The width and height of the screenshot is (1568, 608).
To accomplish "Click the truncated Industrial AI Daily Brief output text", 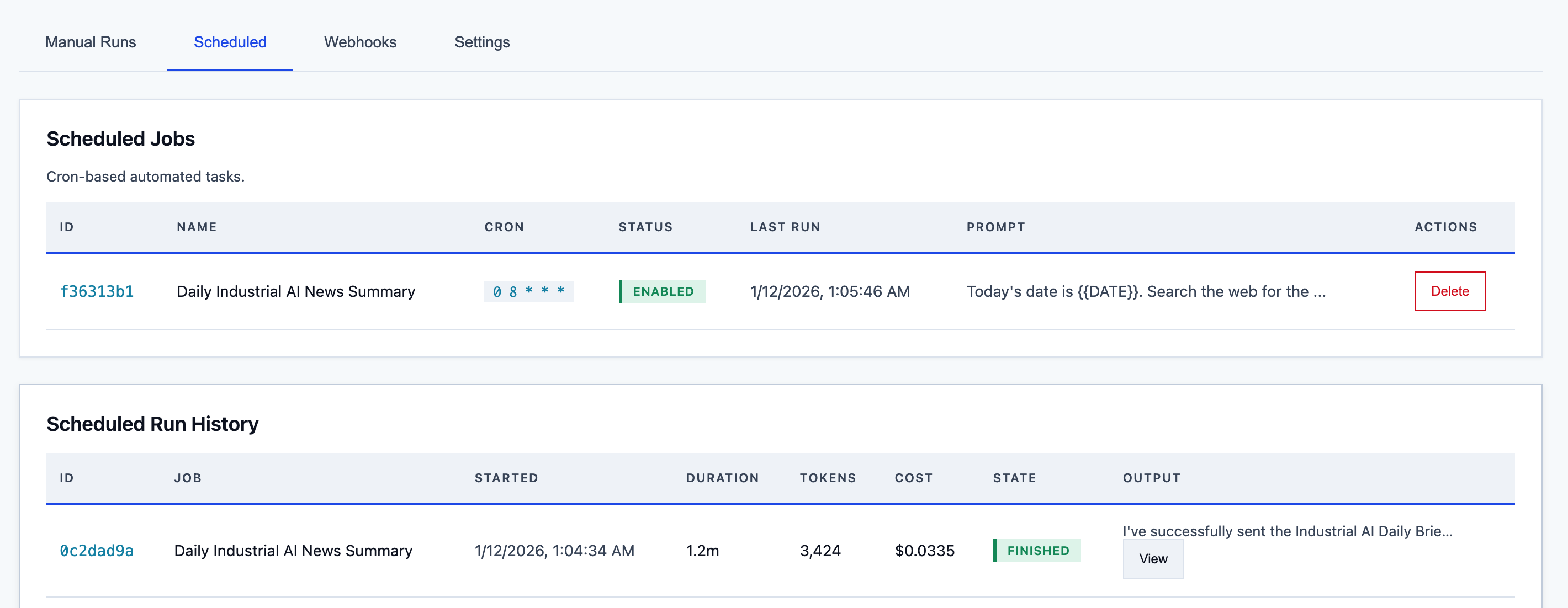I will tap(1286, 531).
